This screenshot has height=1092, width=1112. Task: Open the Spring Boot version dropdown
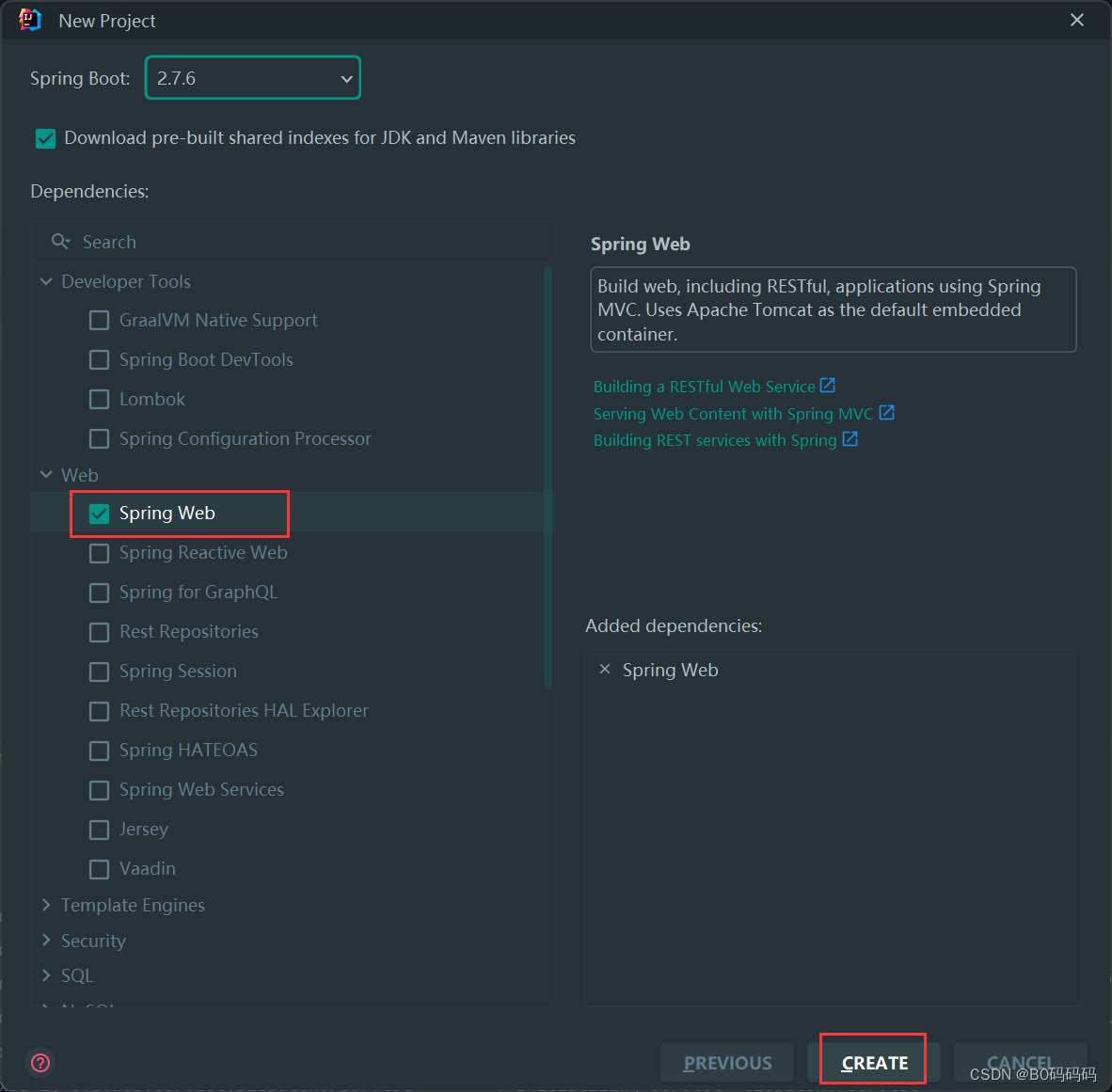tap(253, 78)
